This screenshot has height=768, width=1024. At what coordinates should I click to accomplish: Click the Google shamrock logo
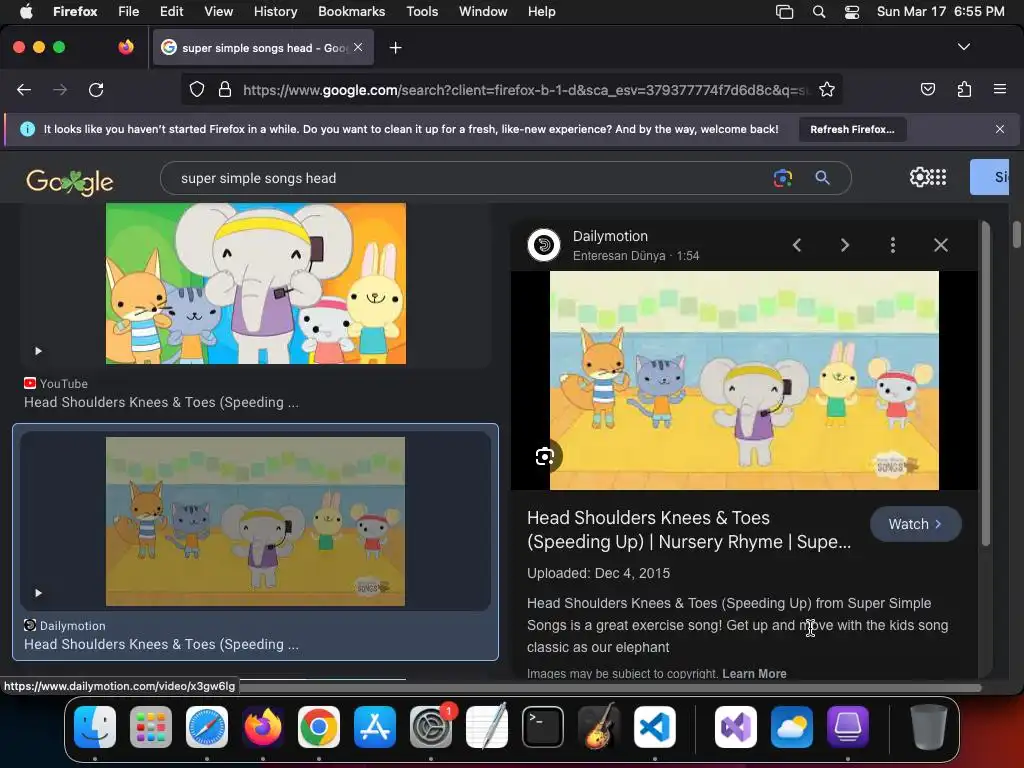pos(70,182)
